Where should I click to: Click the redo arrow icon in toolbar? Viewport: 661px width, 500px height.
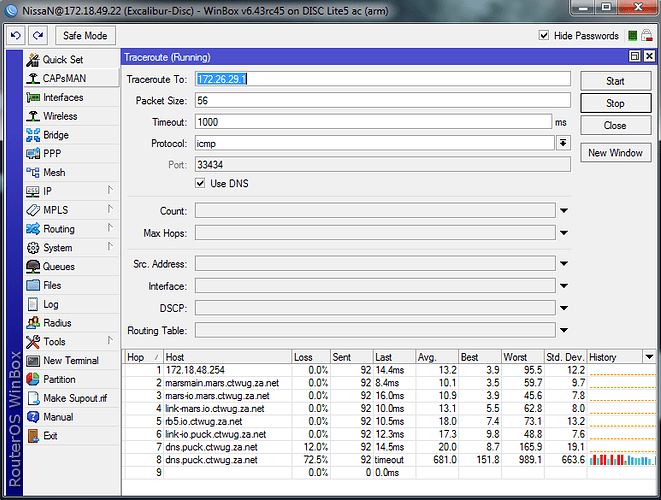click(x=38, y=35)
